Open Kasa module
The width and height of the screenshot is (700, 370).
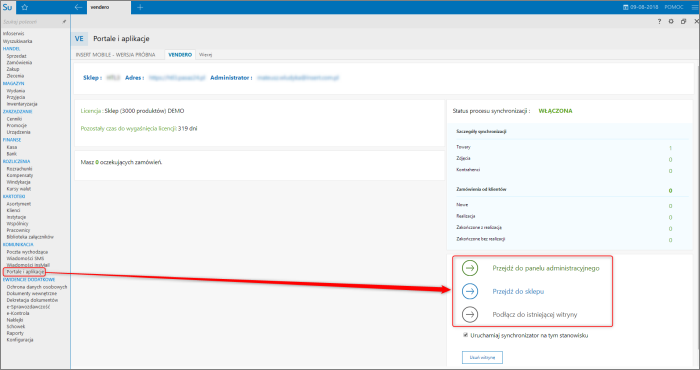tap(12, 147)
